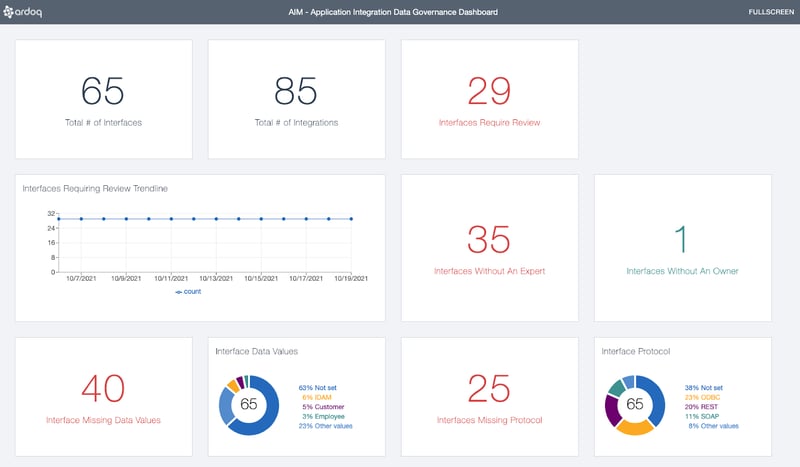Click the Ardoq logo in the header
Image resolution: width=800 pixels, height=467 pixels.
pos(30,12)
